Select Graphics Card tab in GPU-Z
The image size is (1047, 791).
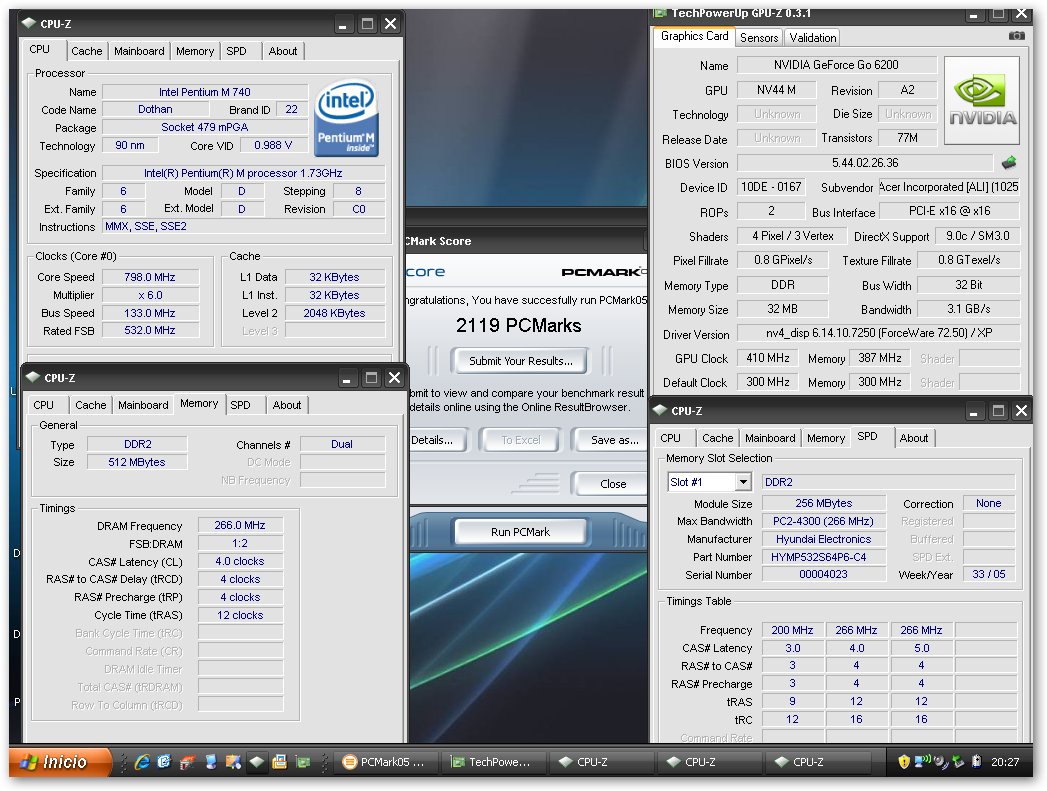coord(694,36)
